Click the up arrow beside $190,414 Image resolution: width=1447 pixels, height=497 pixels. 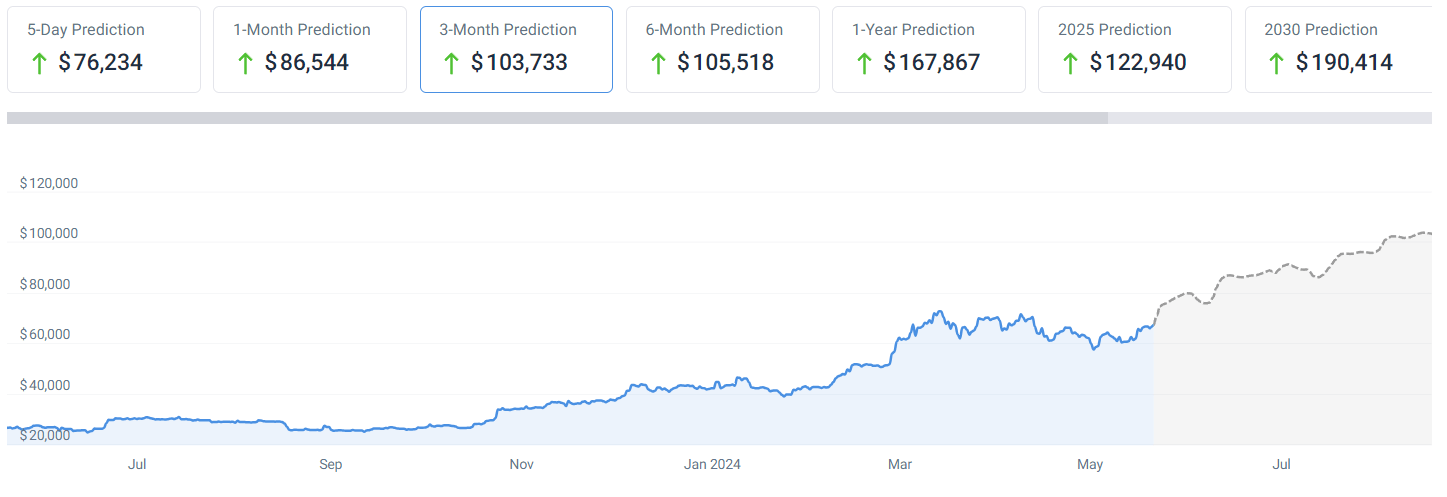[x=1276, y=64]
